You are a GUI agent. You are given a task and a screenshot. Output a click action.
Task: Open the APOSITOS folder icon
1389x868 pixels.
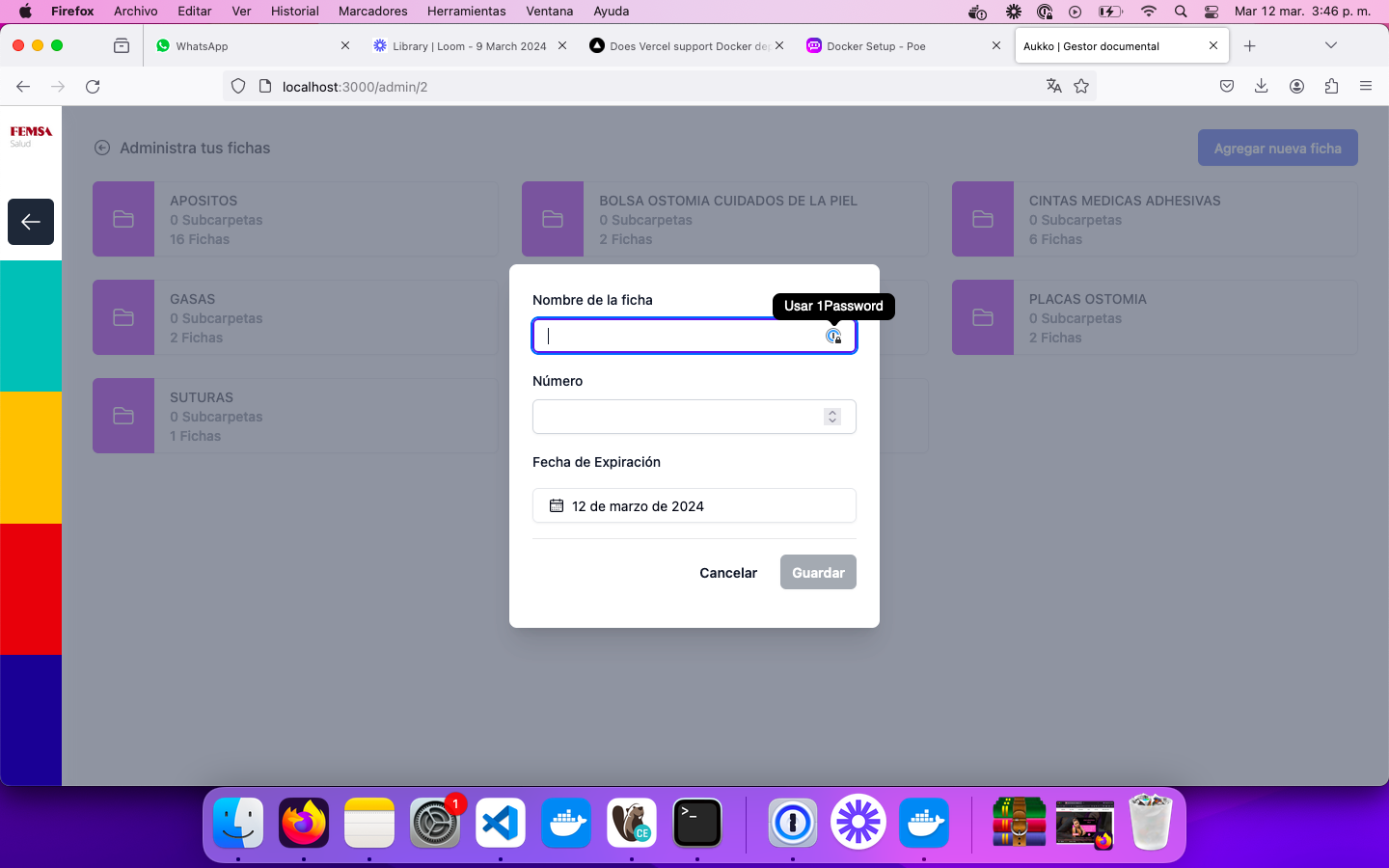pyautogui.click(x=123, y=219)
